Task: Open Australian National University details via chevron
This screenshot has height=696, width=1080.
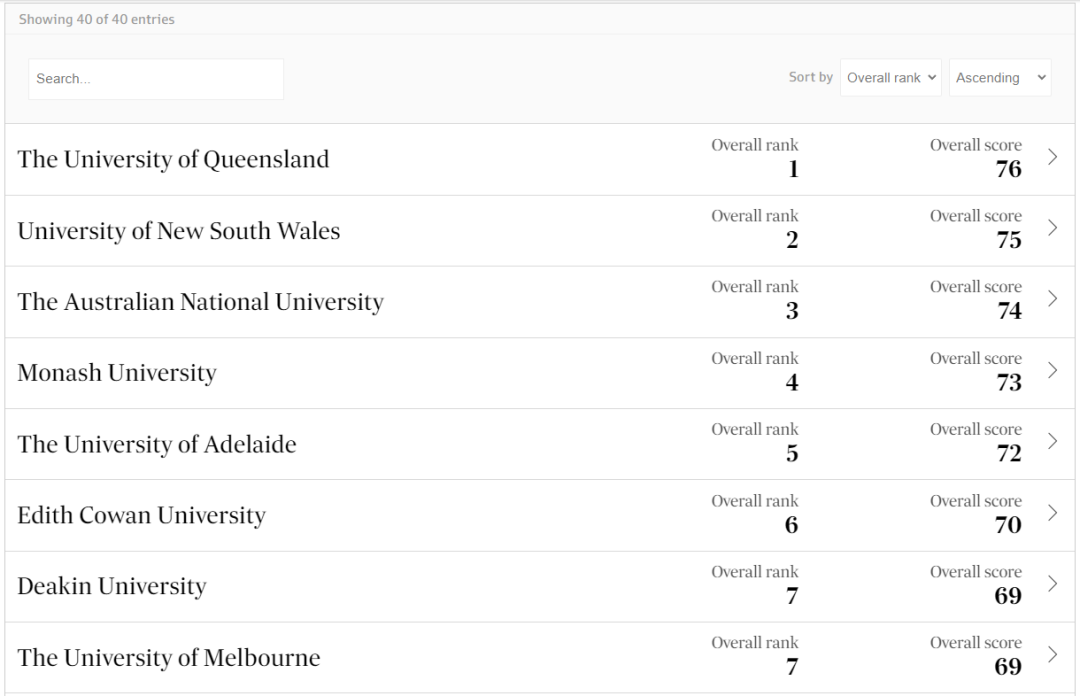Action: pyautogui.click(x=1052, y=299)
